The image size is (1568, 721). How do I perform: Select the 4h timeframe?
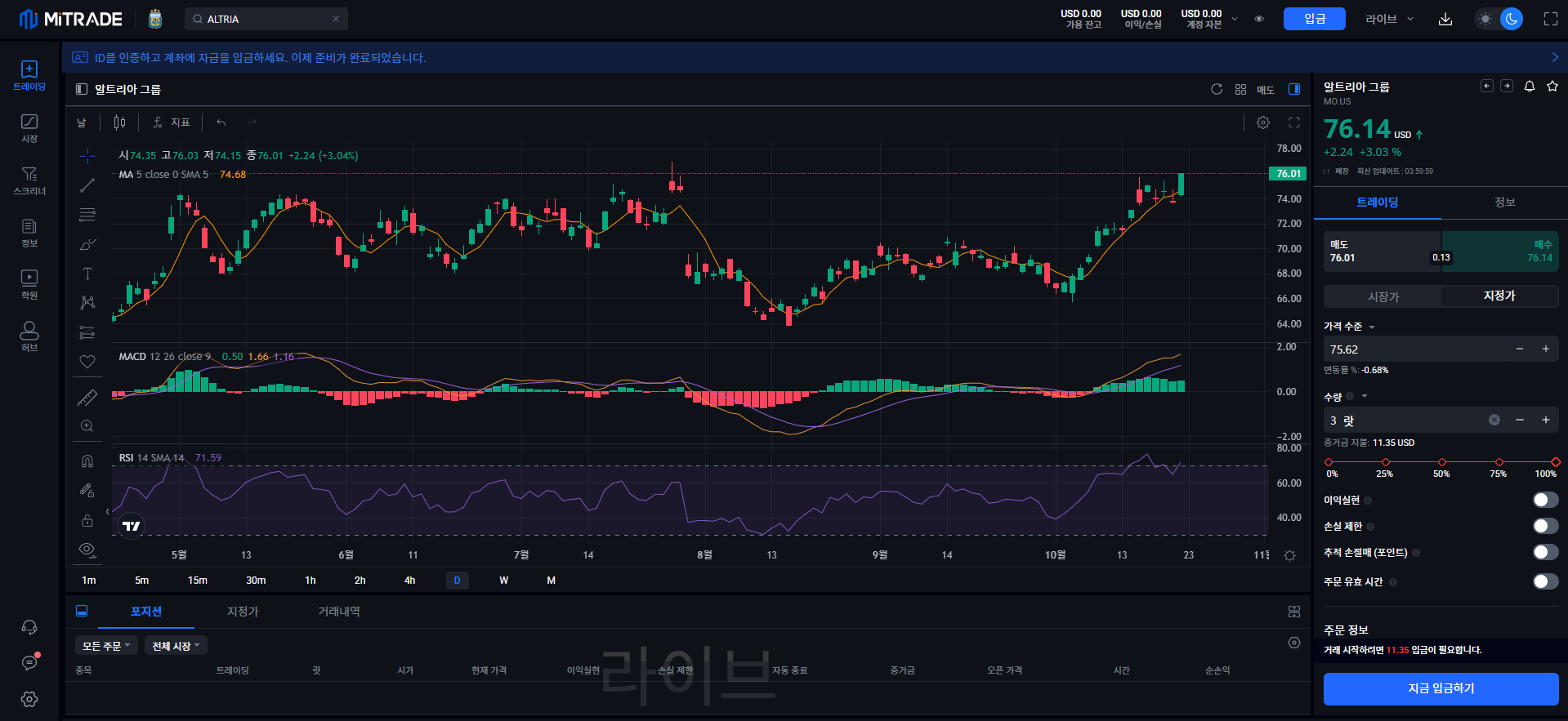(x=409, y=581)
